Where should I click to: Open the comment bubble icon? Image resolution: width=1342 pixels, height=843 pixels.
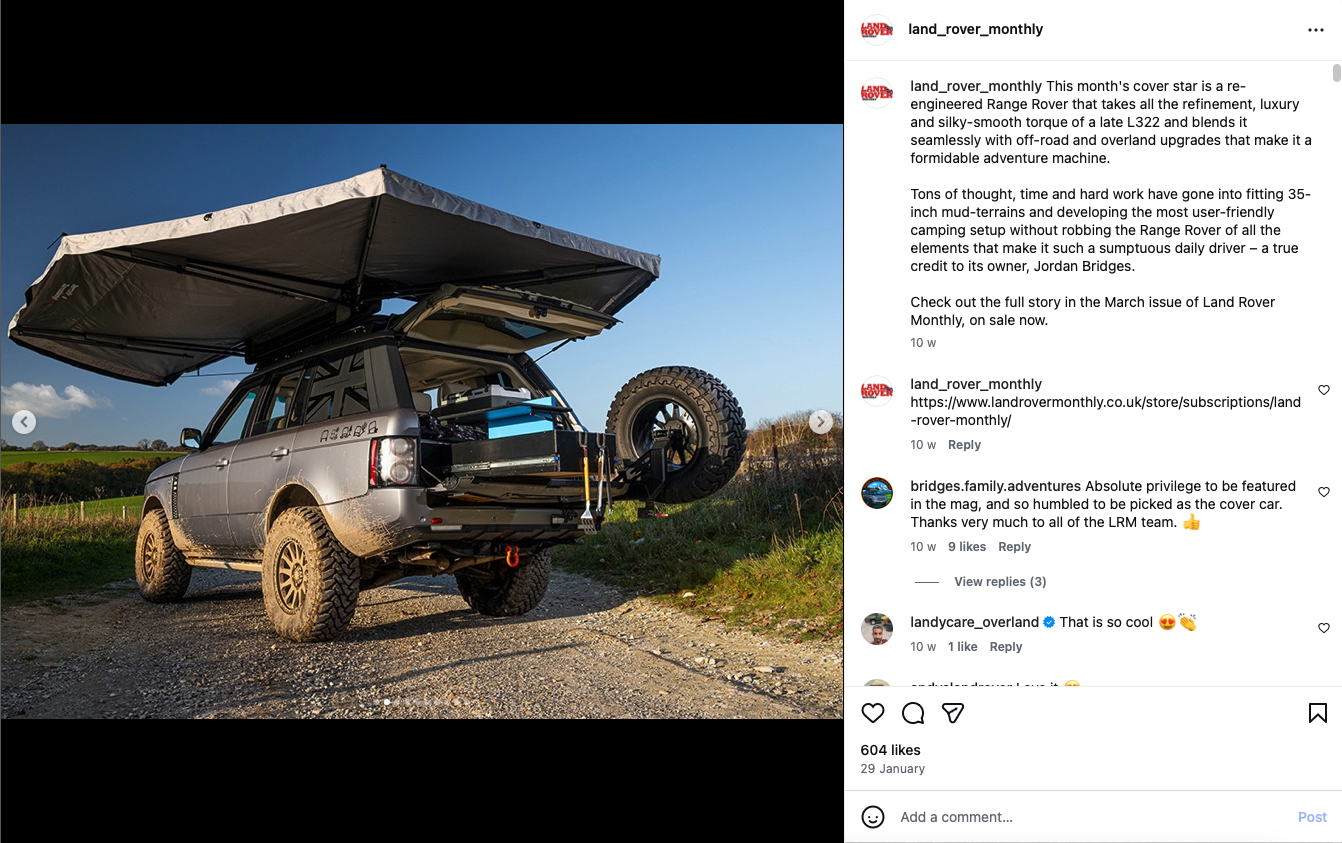(x=913, y=713)
